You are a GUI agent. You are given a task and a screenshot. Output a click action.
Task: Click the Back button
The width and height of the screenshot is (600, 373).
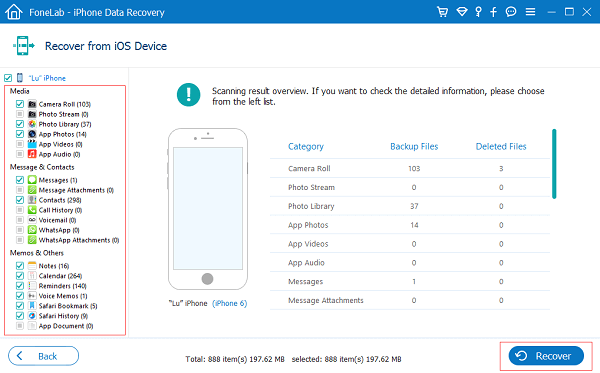coord(43,356)
